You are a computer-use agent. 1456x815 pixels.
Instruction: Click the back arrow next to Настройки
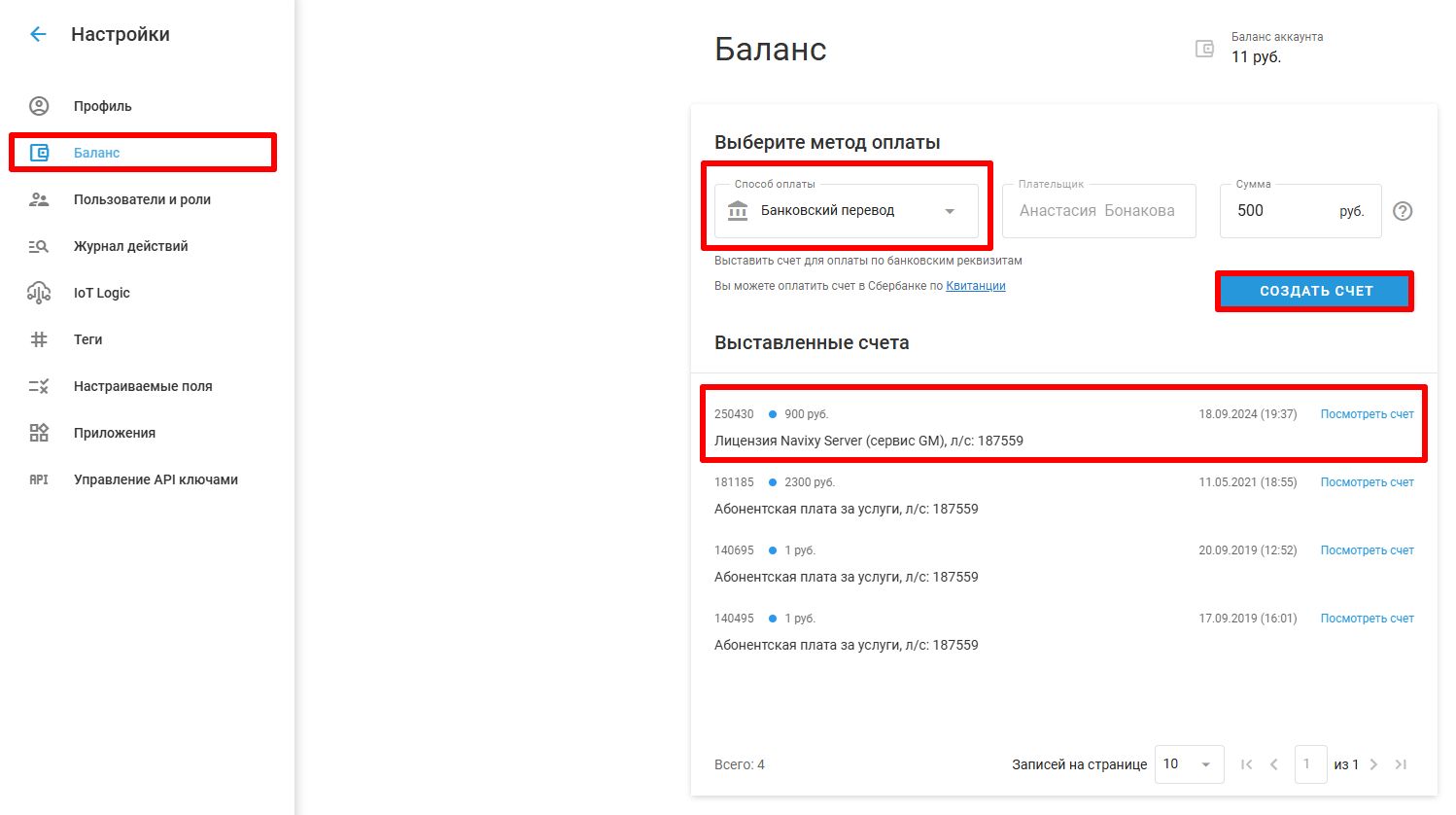37,34
